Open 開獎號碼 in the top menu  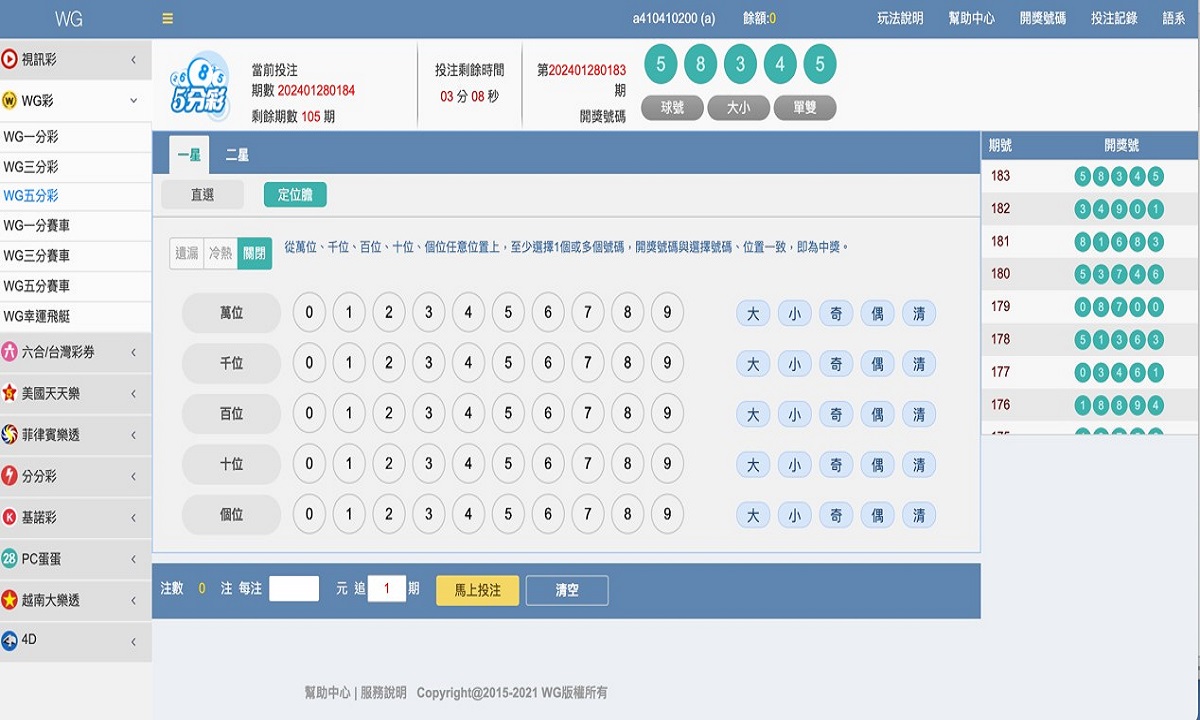(x=1043, y=18)
